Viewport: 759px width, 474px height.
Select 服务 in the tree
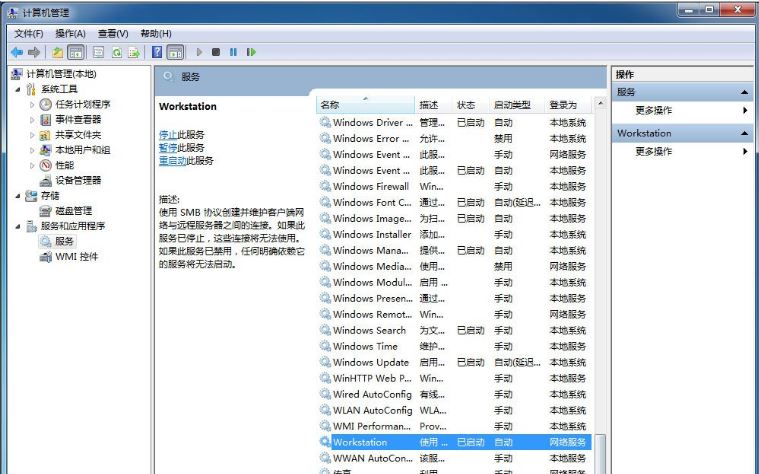64,241
